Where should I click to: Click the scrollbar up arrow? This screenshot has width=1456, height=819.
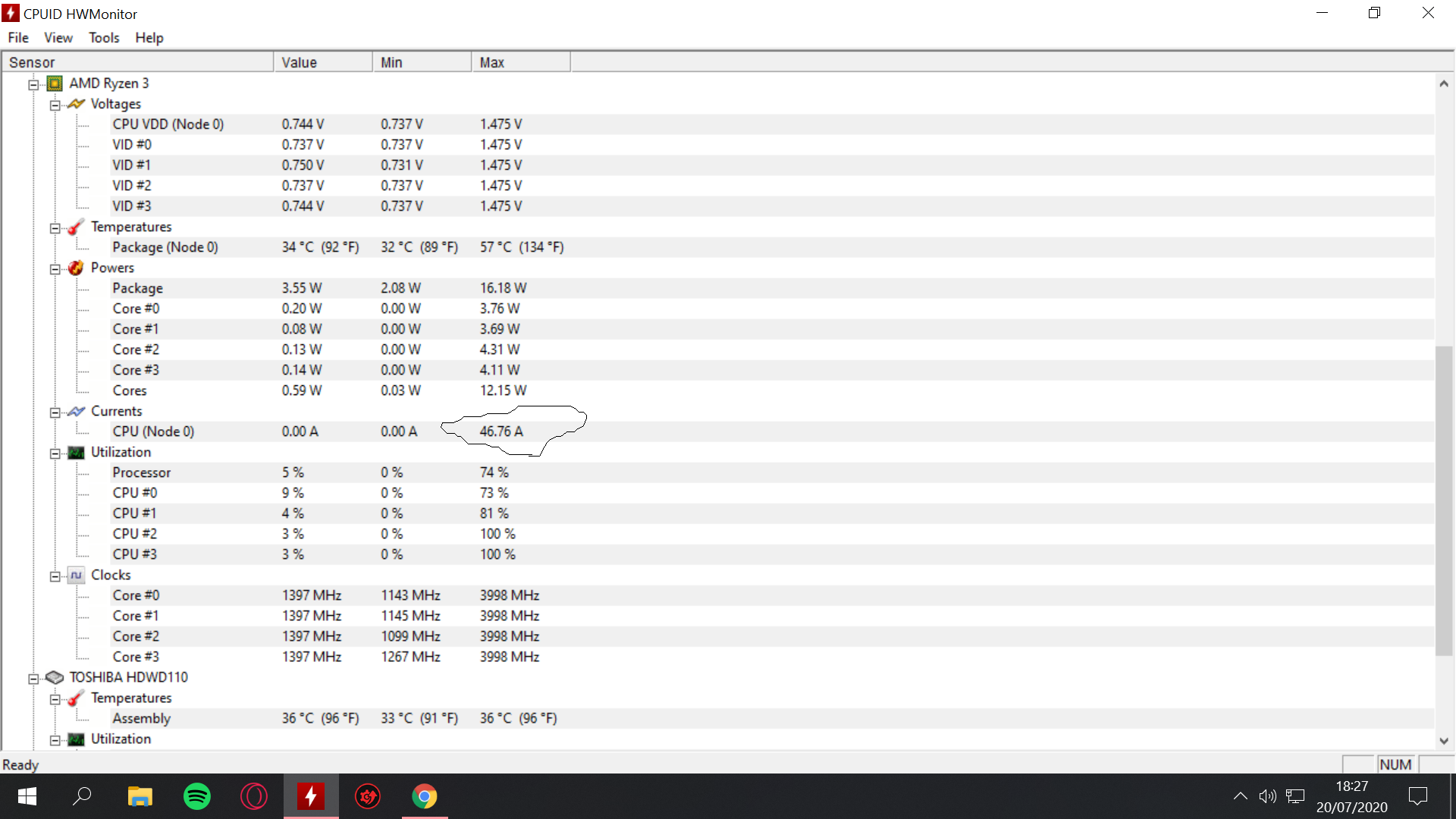(1444, 83)
